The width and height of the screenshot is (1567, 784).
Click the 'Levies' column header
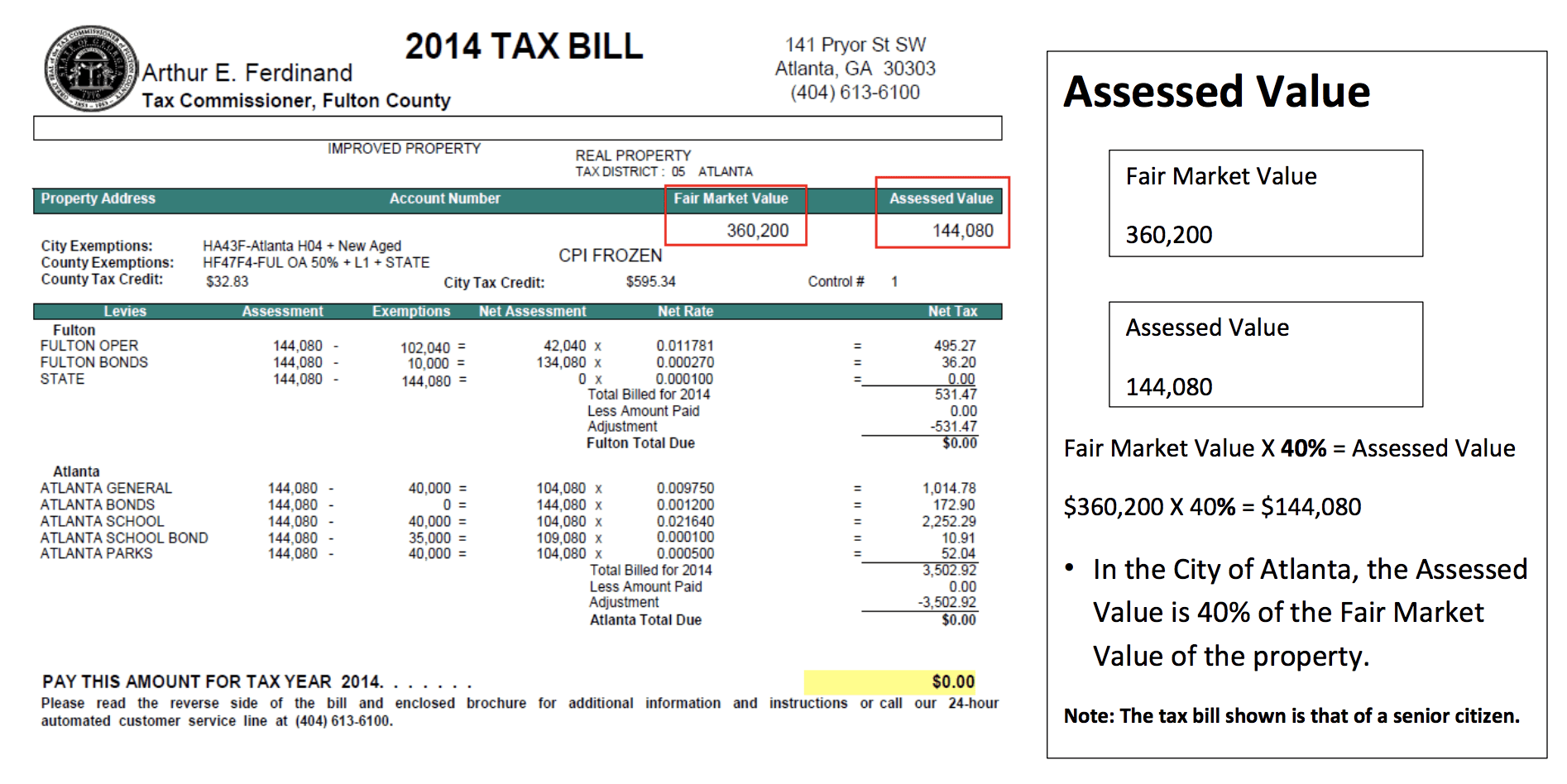coord(125,311)
